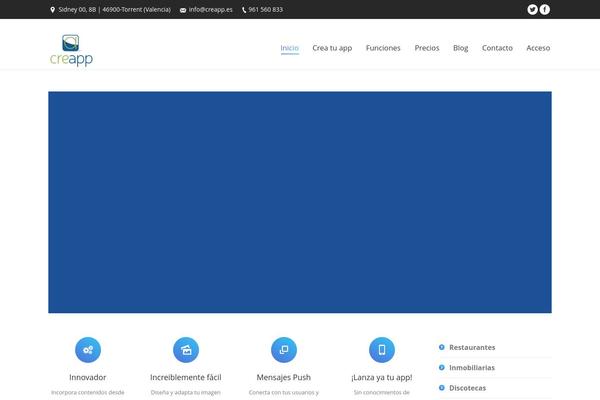Click the phone handset icon
The width and height of the screenshot is (600, 400).
(x=244, y=10)
